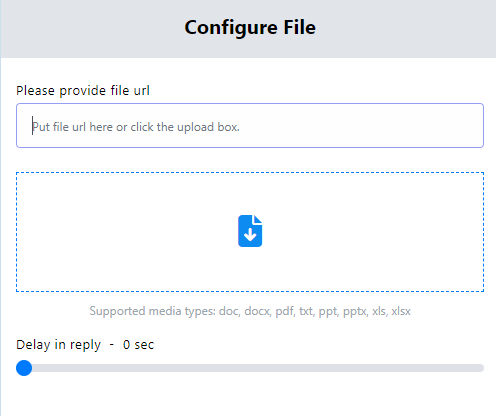Click the white arrow inside the upload icon
This screenshot has width=496, height=416.
(x=250, y=234)
